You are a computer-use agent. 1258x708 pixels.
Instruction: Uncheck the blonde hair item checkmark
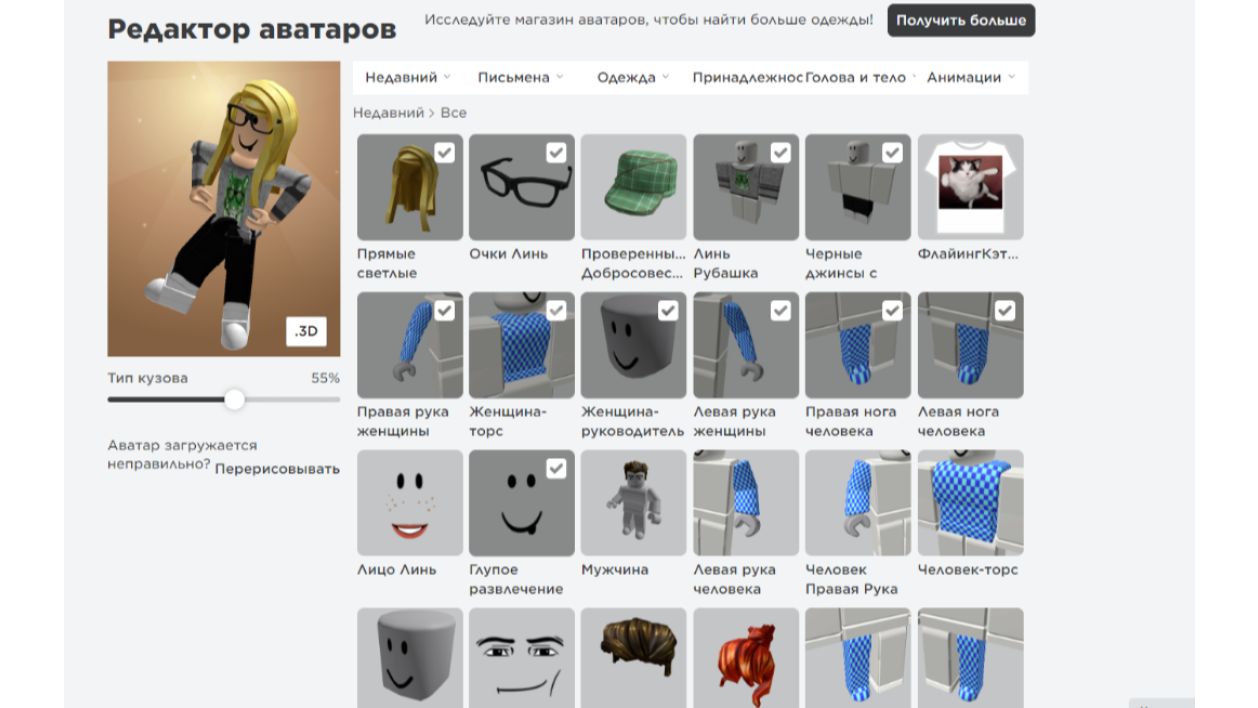(444, 152)
